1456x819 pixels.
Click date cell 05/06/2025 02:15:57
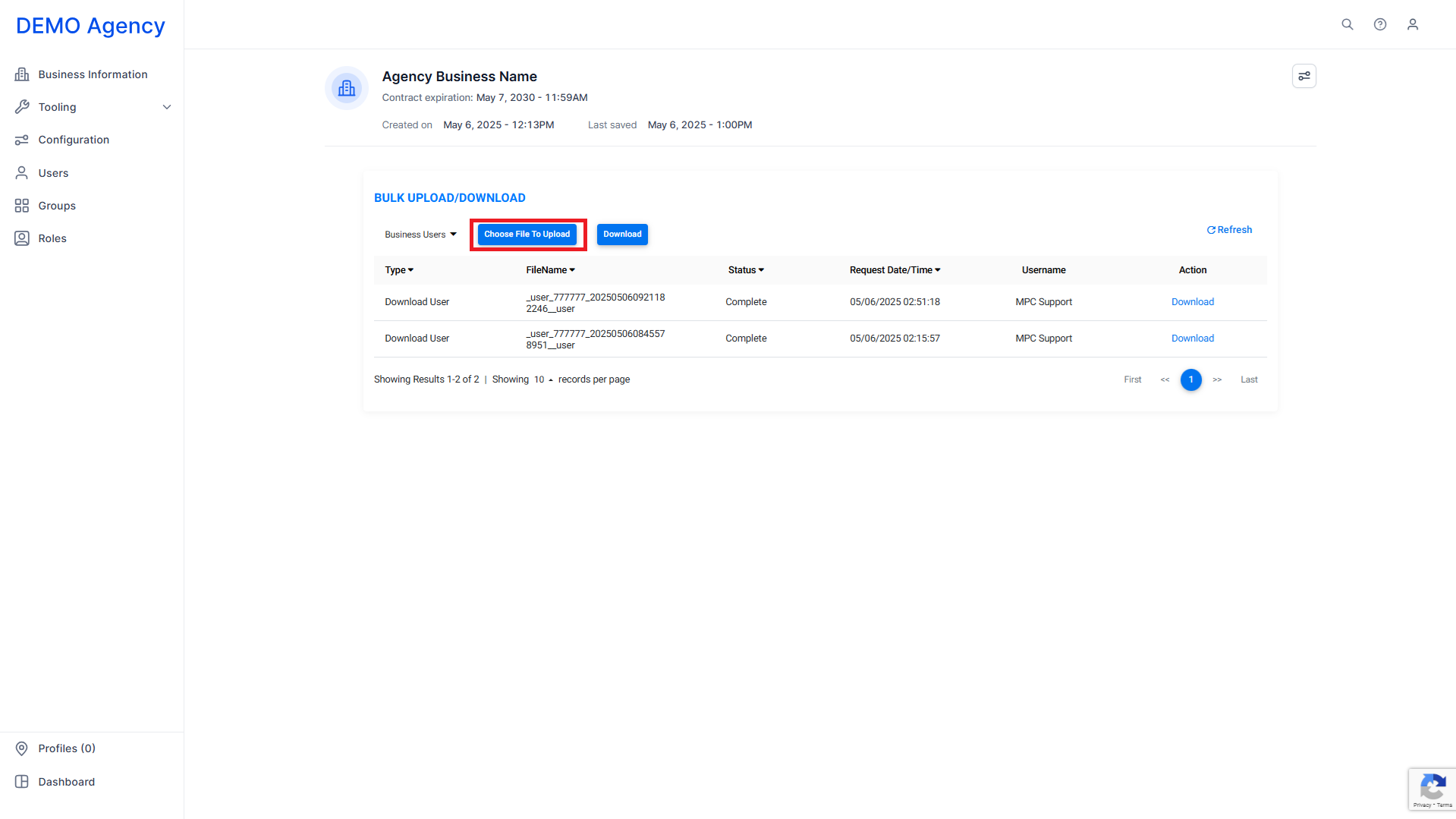(895, 339)
